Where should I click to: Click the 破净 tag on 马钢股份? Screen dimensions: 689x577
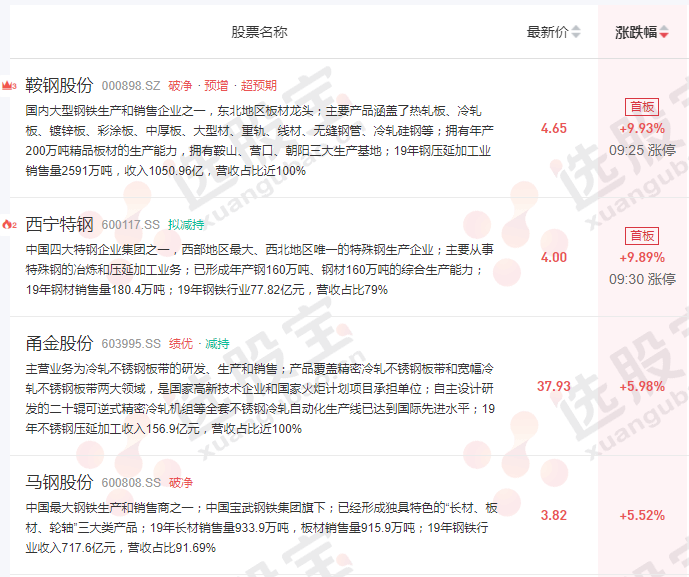pos(181,483)
